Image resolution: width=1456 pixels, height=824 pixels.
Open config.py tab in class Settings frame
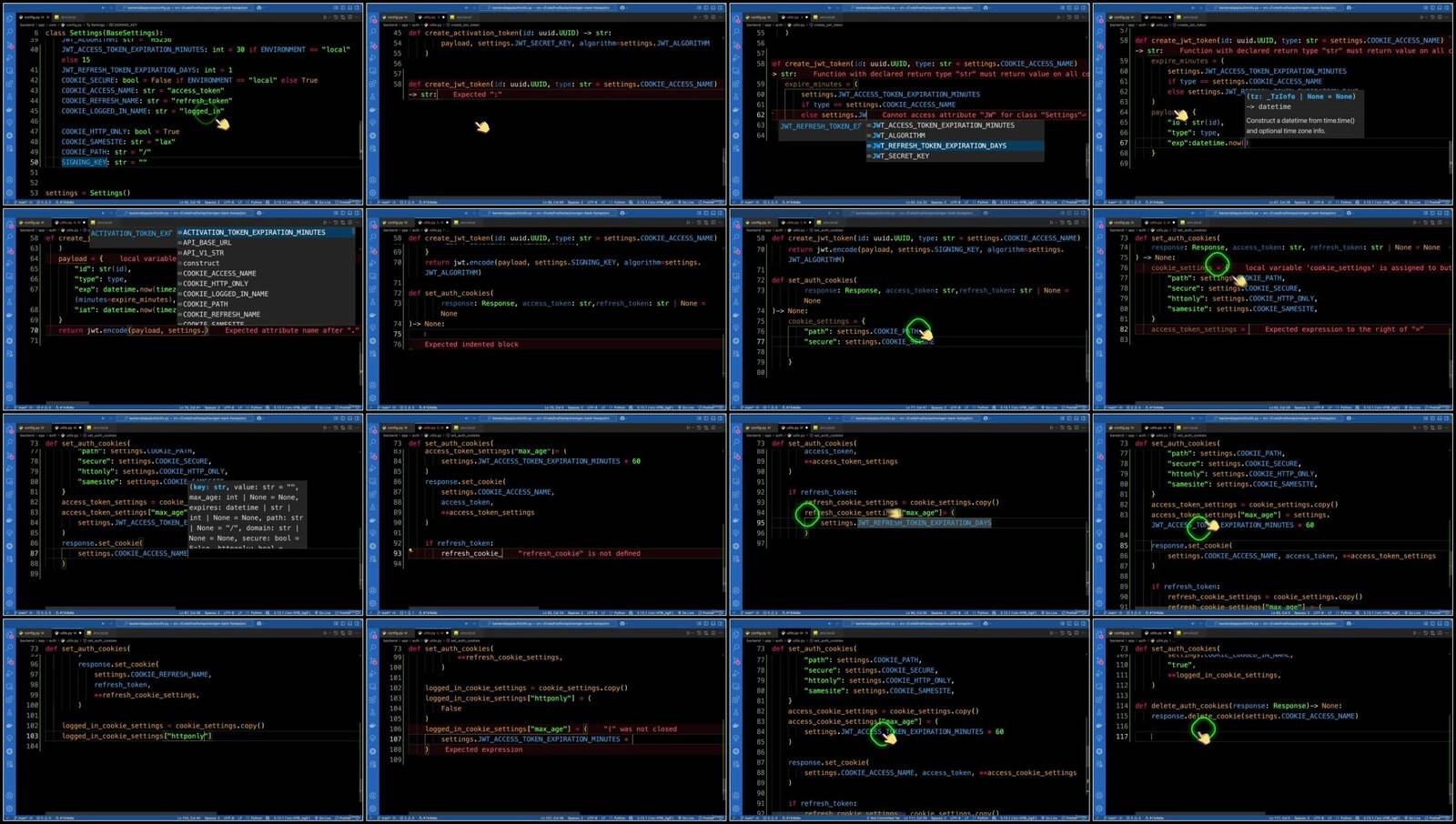pos(34,17)
